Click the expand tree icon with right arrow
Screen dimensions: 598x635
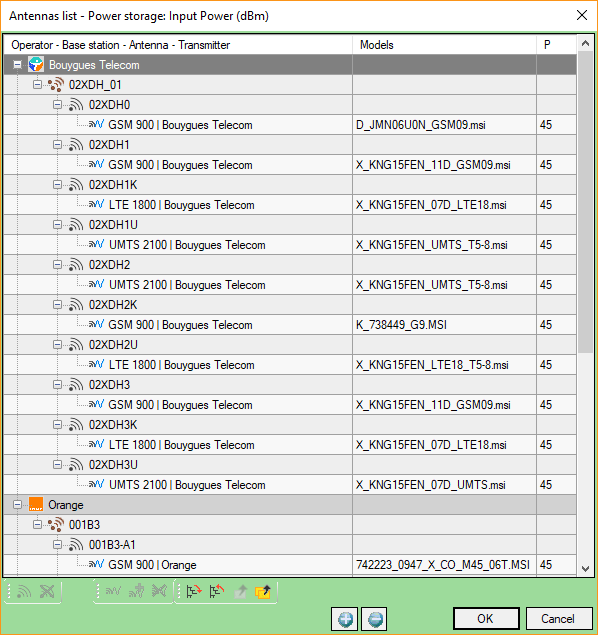194,592
